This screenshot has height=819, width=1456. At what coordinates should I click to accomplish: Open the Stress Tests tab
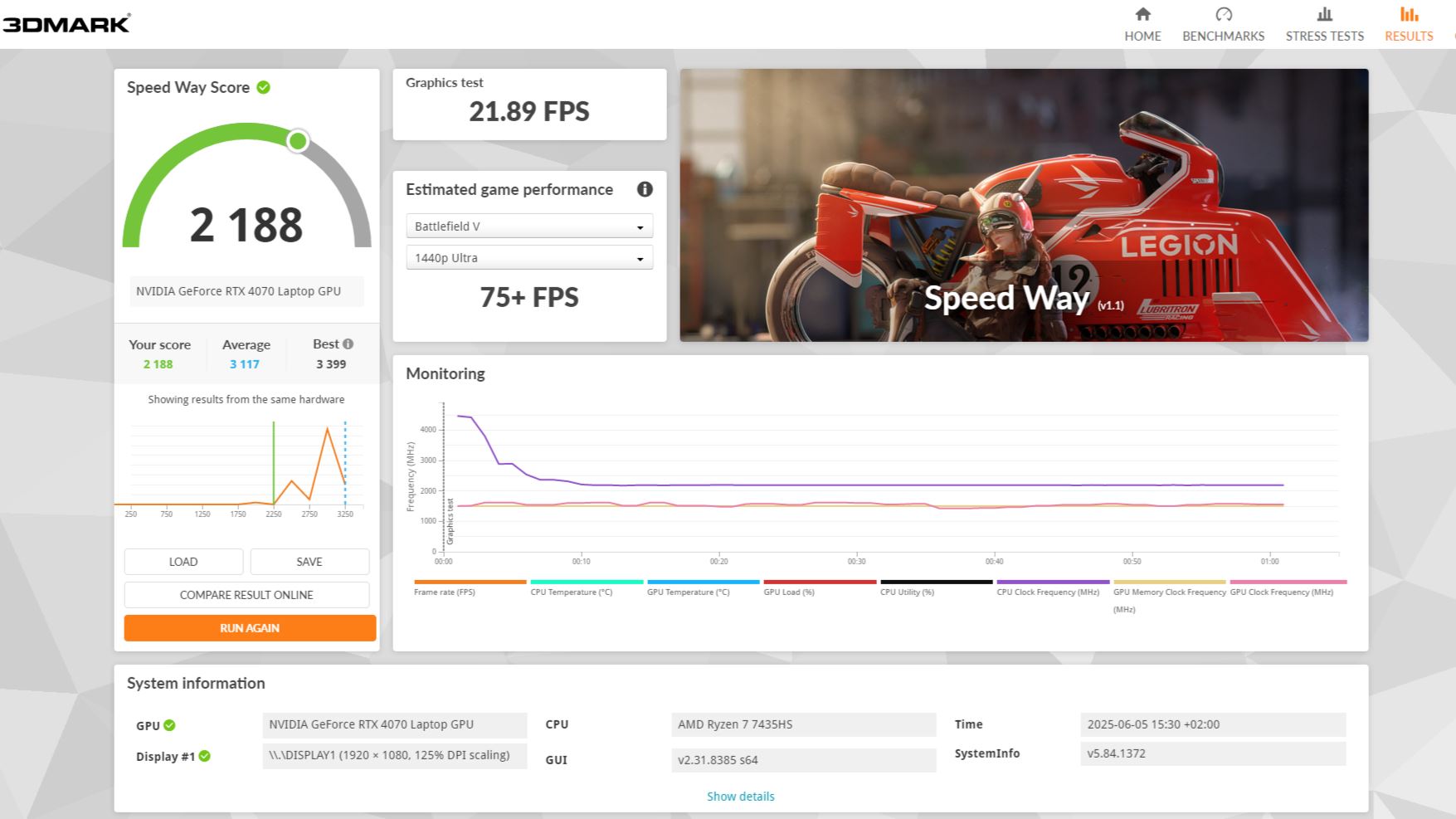[x=1324, y=24]
